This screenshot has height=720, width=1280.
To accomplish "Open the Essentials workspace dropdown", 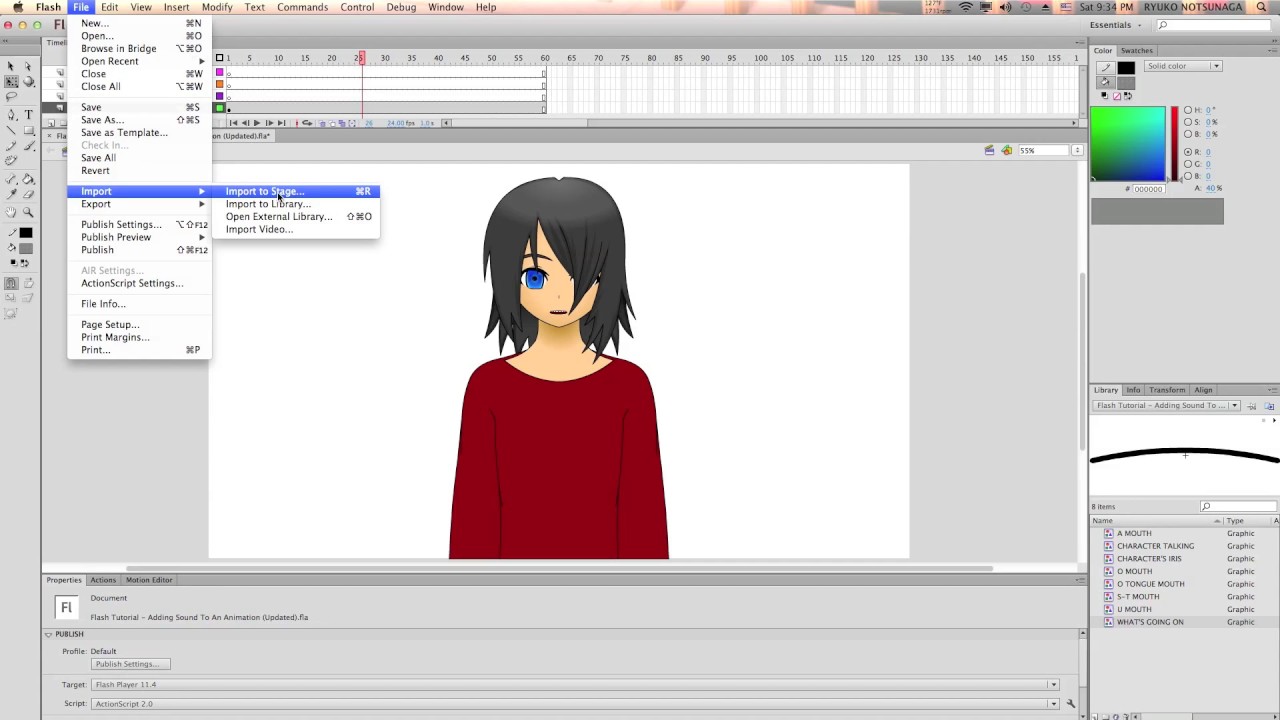I will click(x=1116, y=25).
